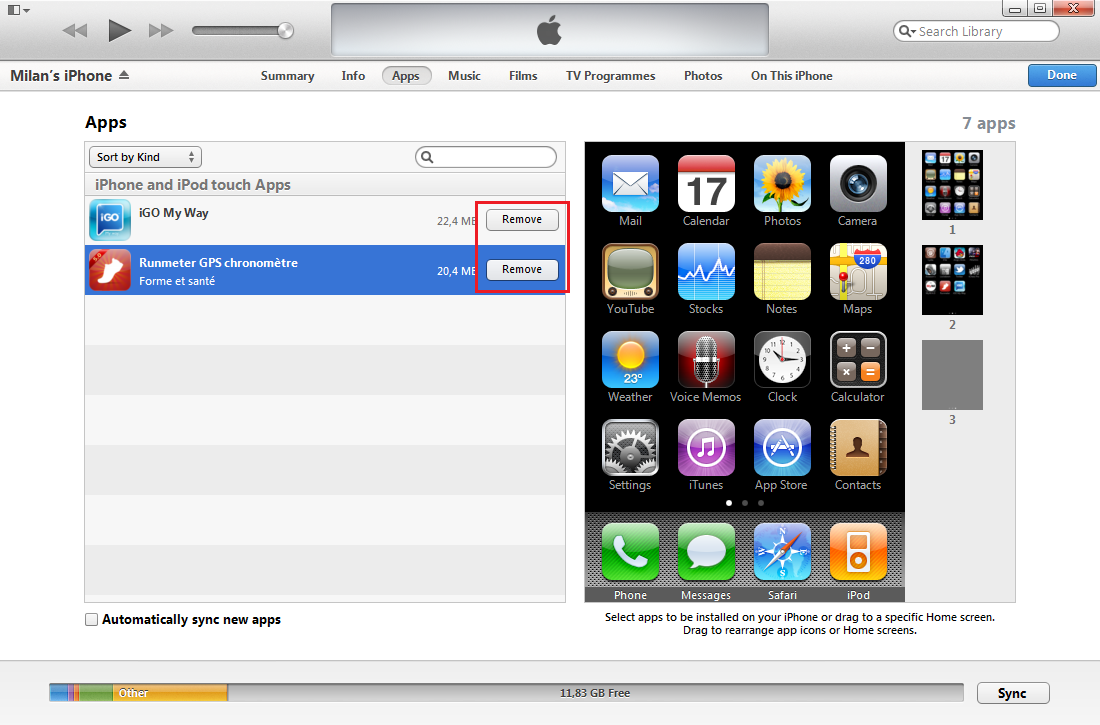The width and height of the screenshot is (1100, 725).
Task: Click the Runmeter GPS chronomètre app icon
Action: 109,270
